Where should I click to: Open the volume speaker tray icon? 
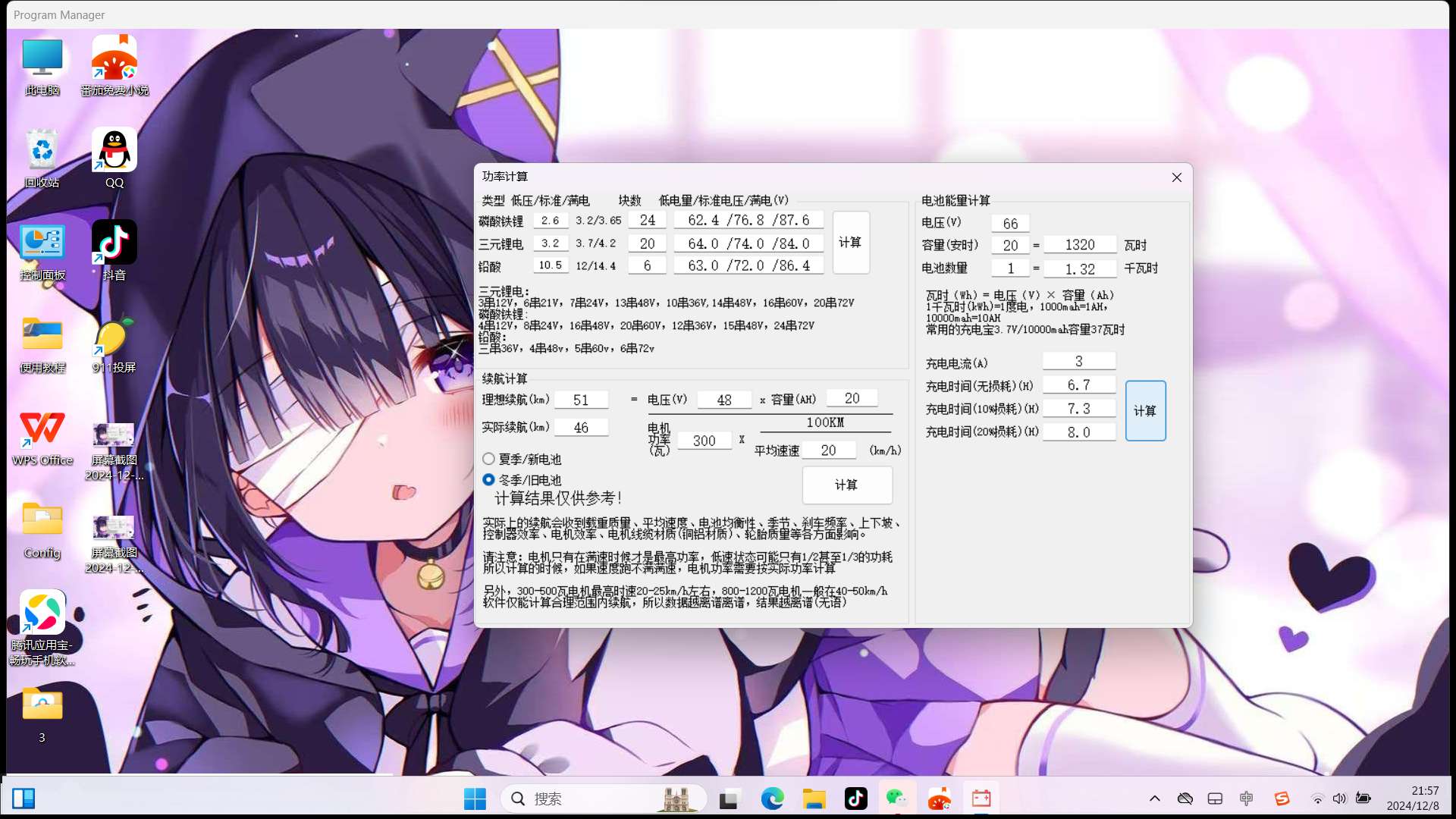(x=1340, y=799)
